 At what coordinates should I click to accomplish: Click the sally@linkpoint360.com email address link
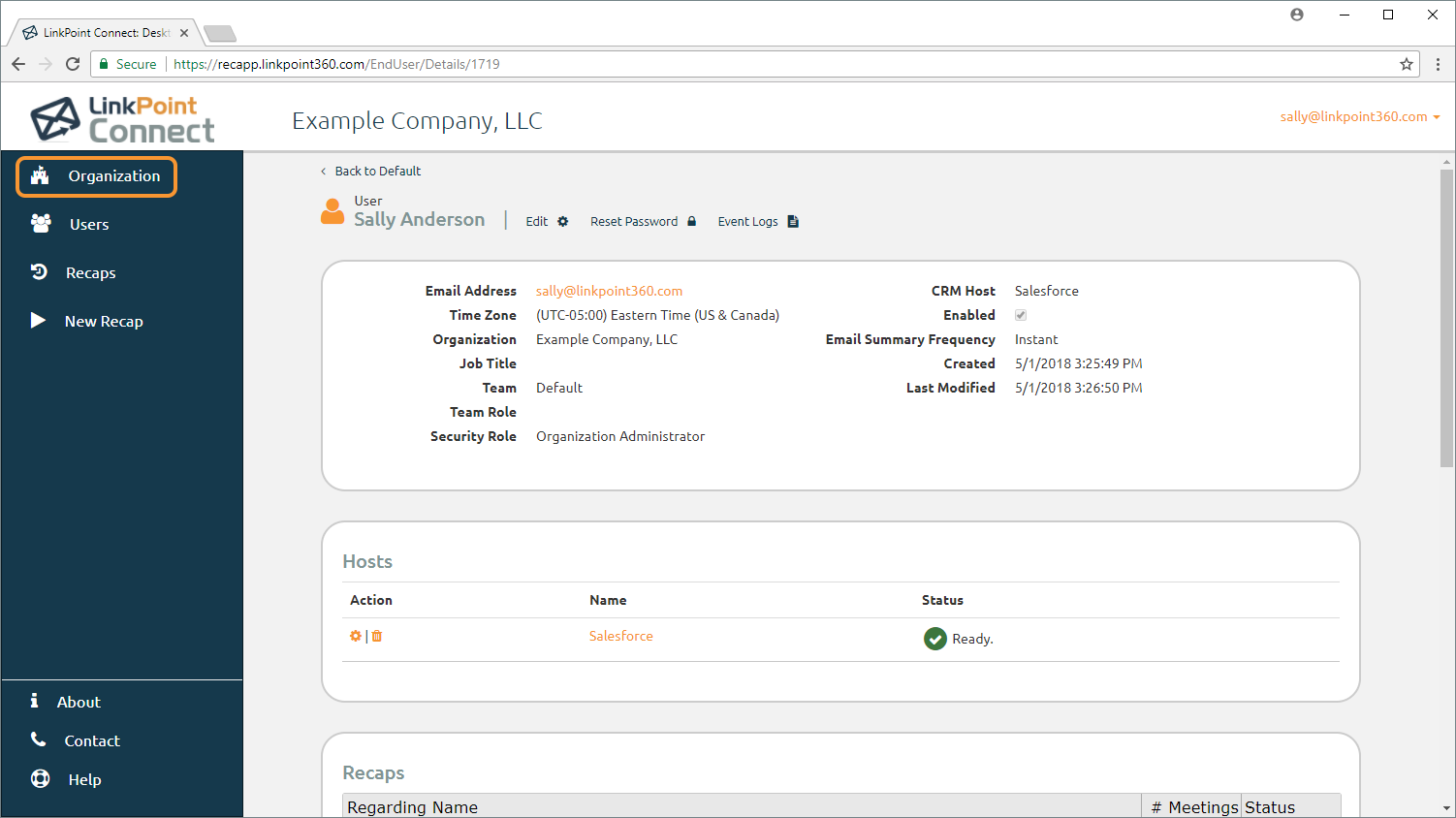(609, 291)
